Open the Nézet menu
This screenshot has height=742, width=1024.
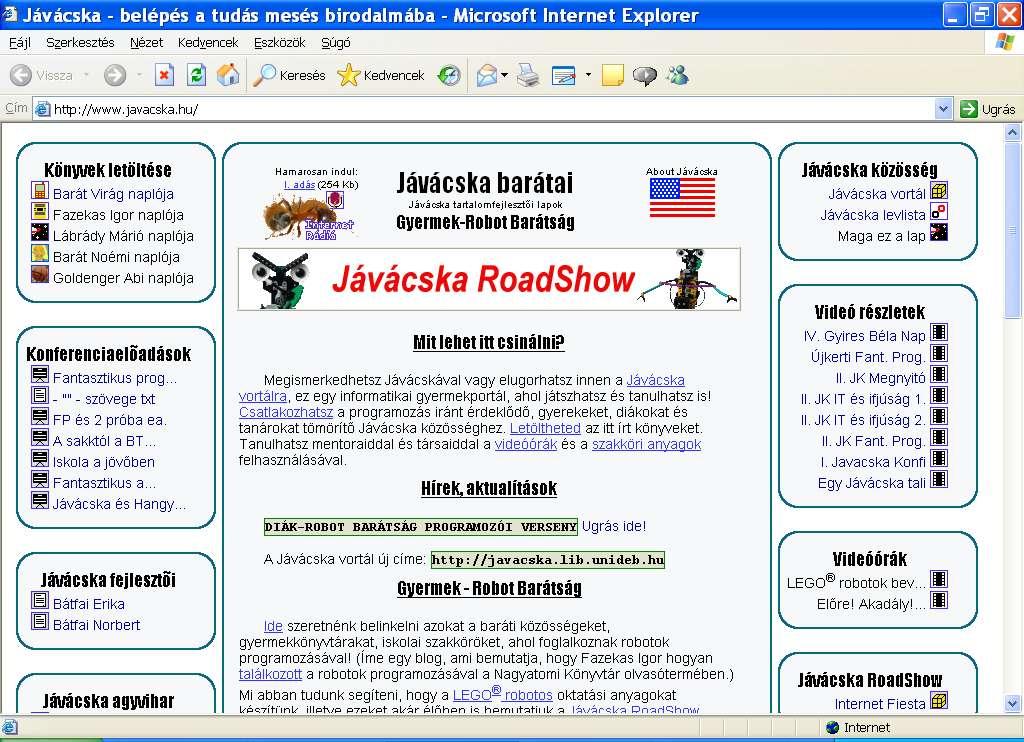[146, 42]
